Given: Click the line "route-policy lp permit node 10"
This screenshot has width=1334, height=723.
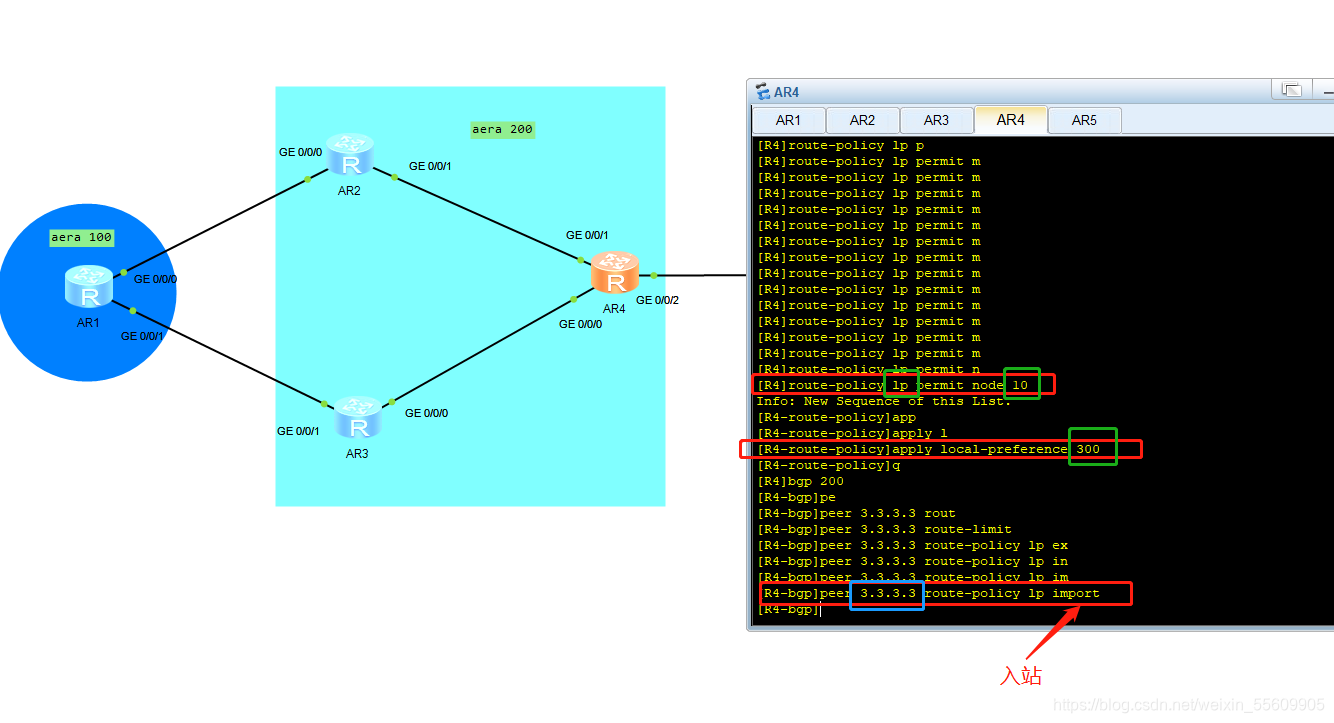Looking at the screenshot, I should click(x=892, y=385).
